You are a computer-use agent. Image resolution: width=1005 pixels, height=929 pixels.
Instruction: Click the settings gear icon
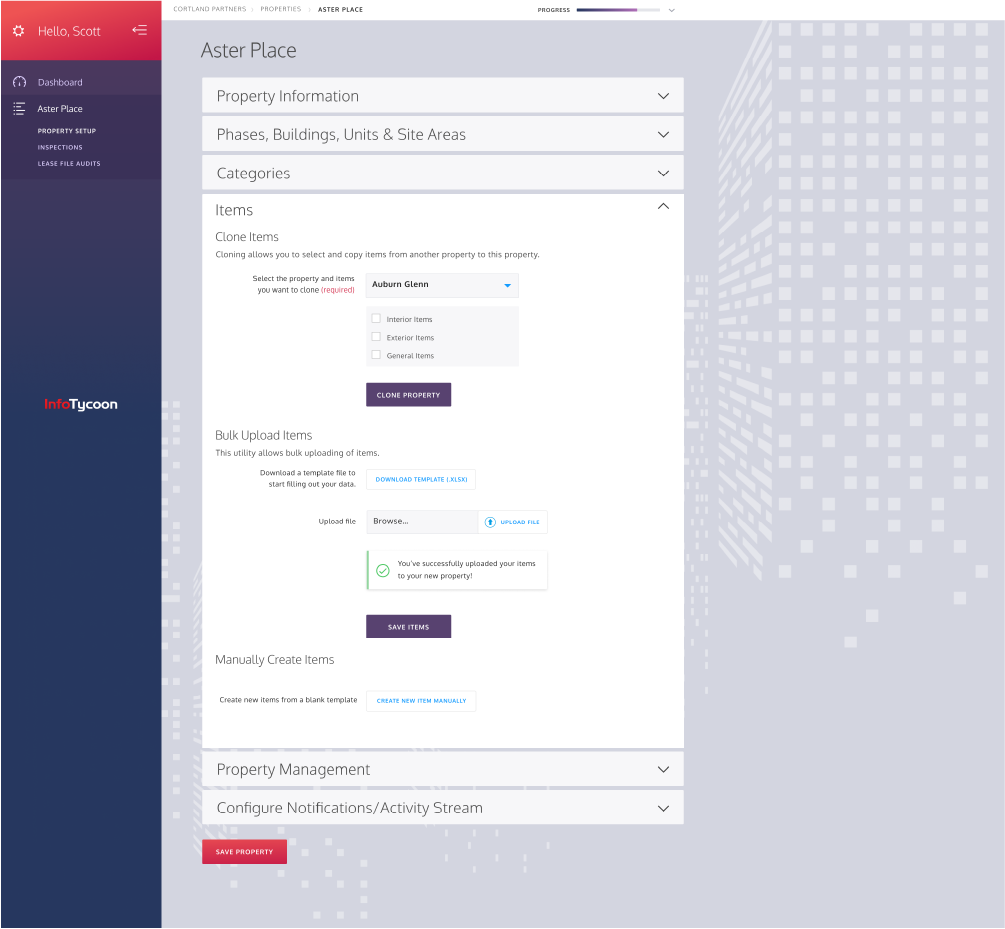[x=18, y=31]
